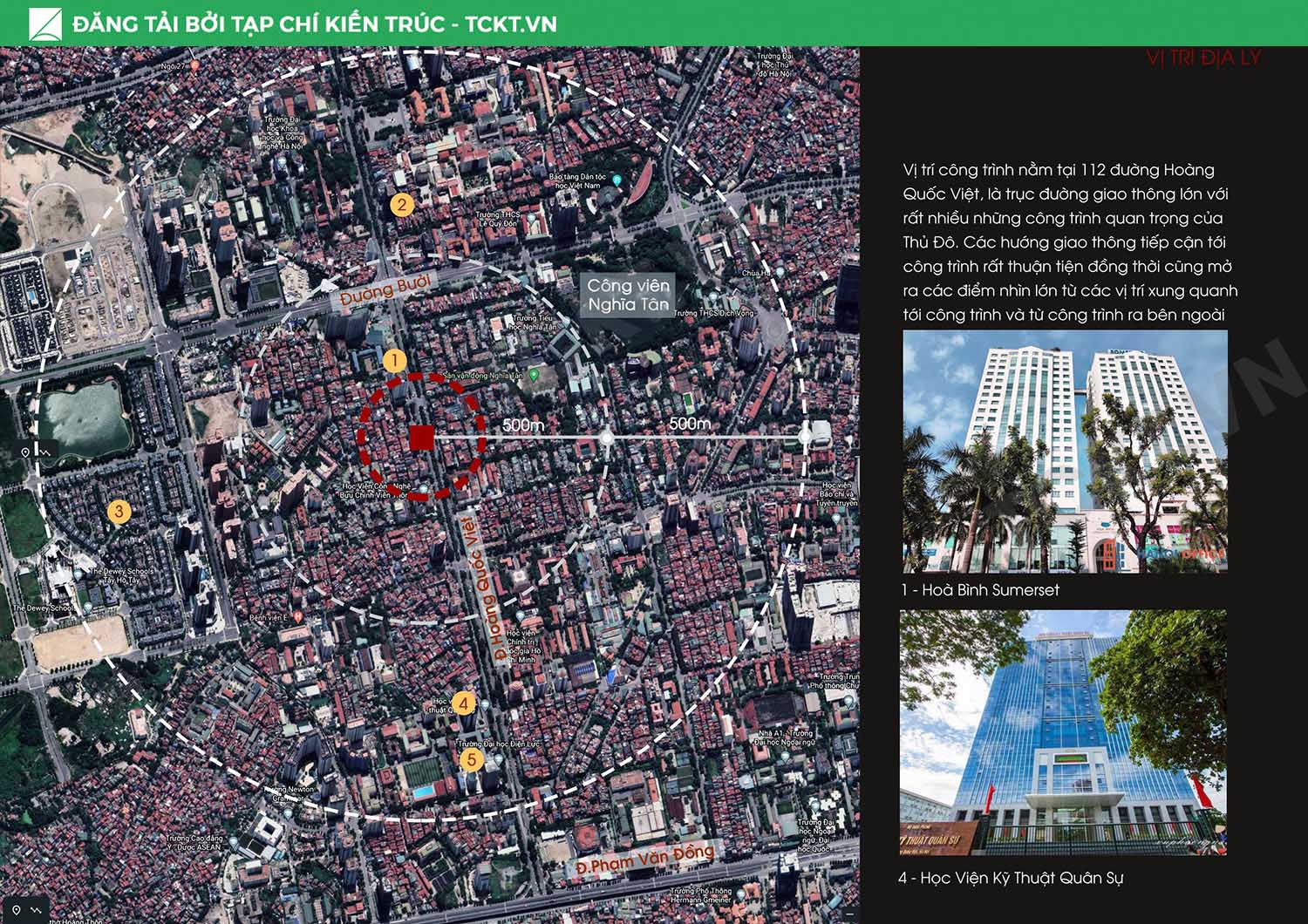Open the TCKT.VN header title text
The width and height of the screenshot is (1308, 924).
coord(315,24)
